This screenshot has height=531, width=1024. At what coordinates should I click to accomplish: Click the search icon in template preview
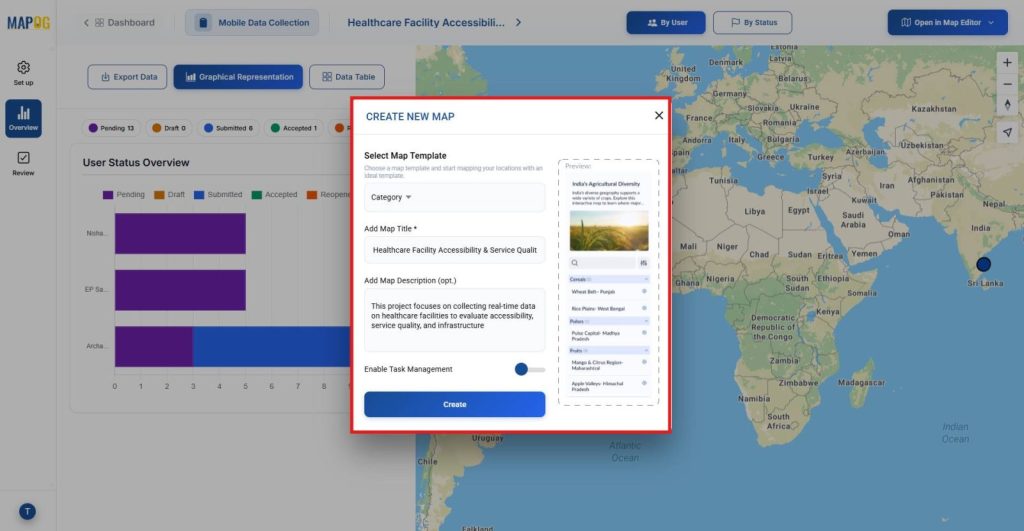point(575,263)
